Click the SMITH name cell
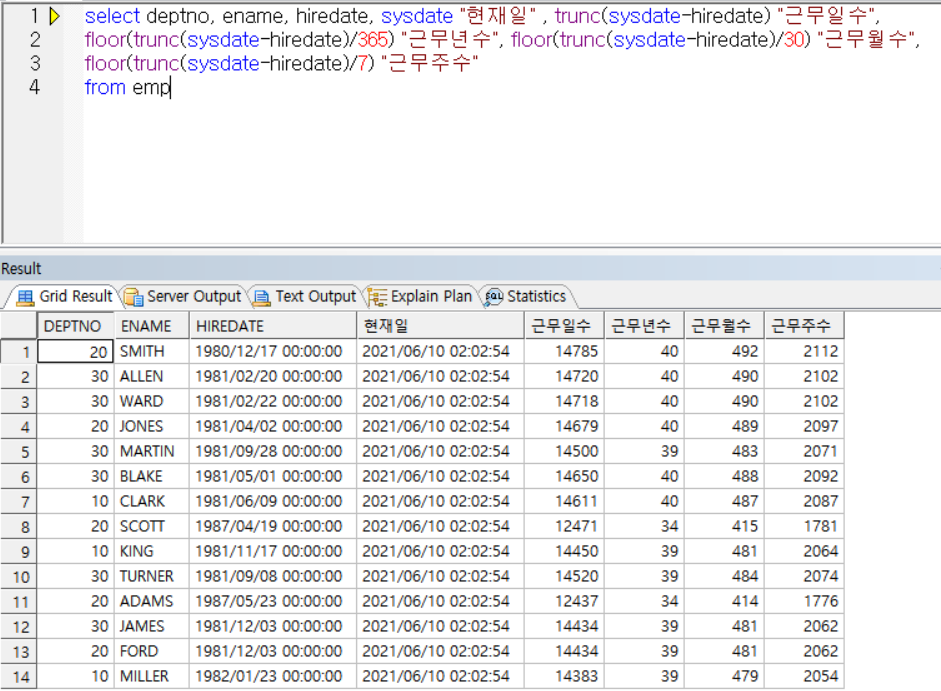The image size is (941, 691). coord(152,351)
